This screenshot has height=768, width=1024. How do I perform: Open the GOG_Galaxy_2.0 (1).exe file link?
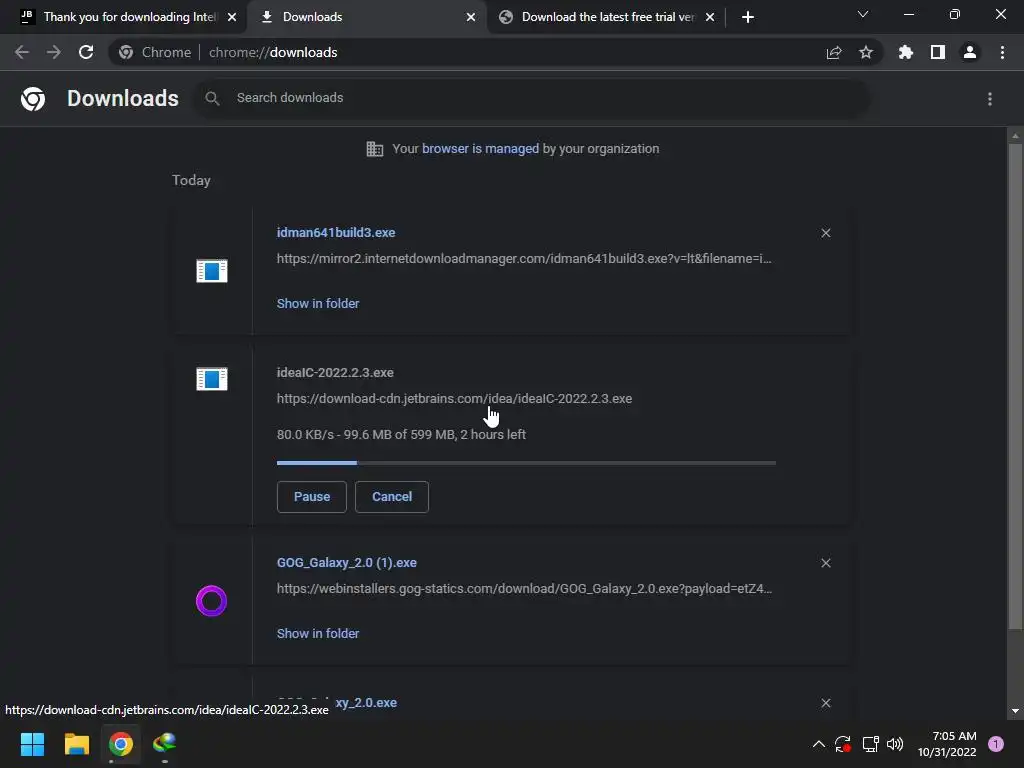[347, 562]
